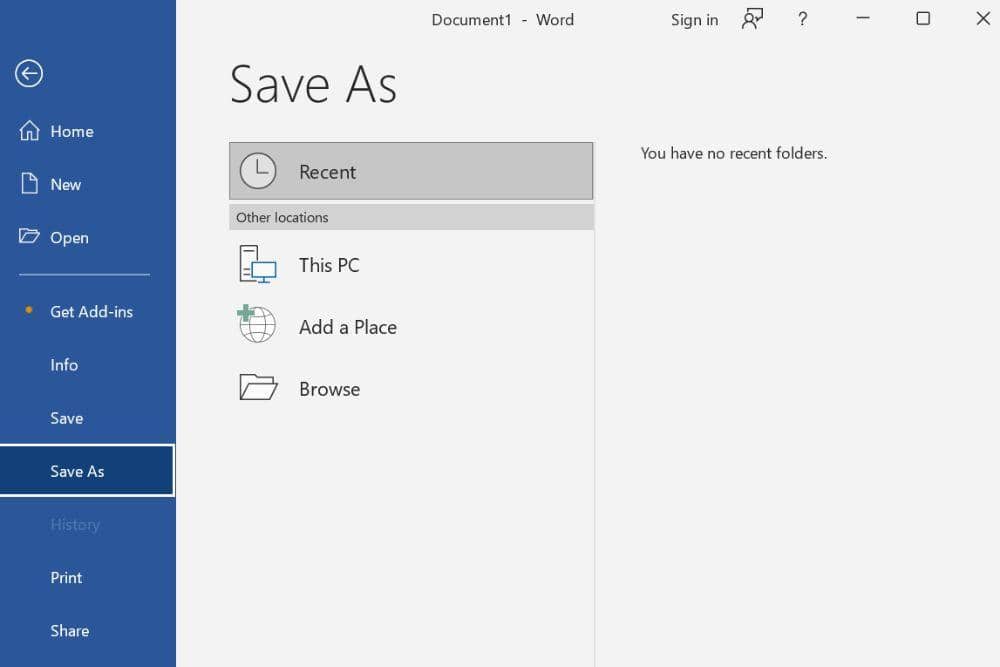Image resolution: width=1000 pixels, height=667 pixels.
Task: Open the Info page
Action: (64, 365)
